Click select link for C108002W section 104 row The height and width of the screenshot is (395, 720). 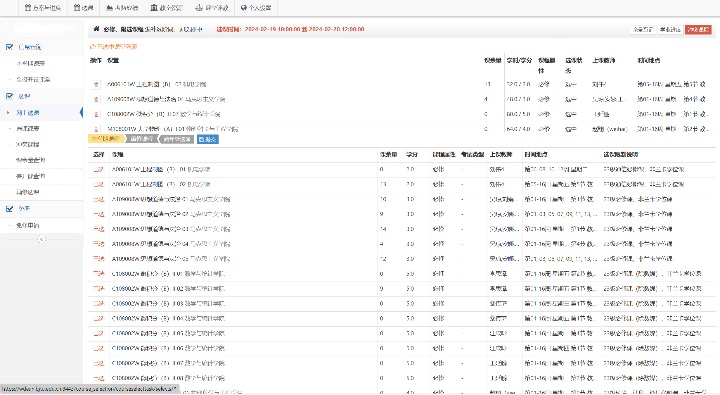point(98,318)
